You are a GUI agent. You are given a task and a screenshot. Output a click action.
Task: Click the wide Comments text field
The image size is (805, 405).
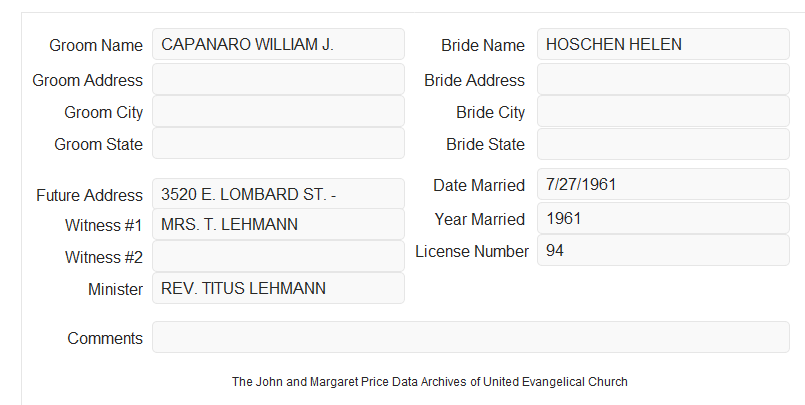(471, 337)
